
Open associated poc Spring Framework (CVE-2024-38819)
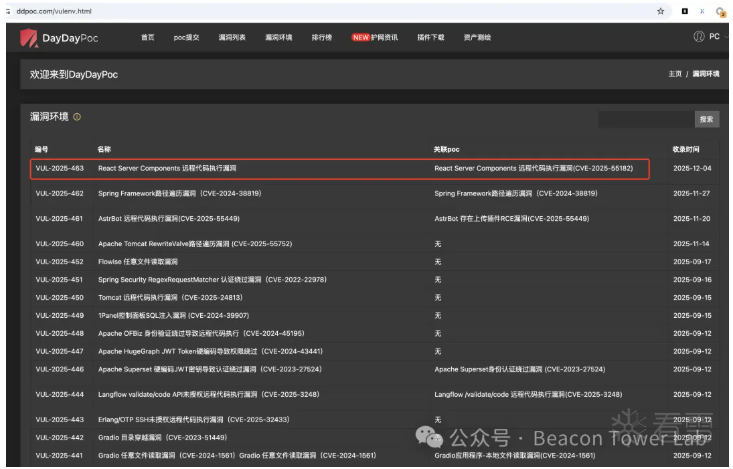point(516,194)
